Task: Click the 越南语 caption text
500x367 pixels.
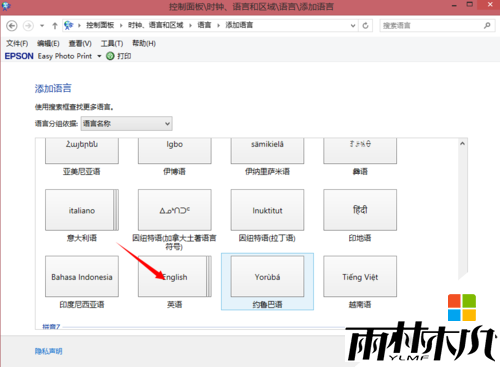Action: pyautogui.click(x=360, y=305)
